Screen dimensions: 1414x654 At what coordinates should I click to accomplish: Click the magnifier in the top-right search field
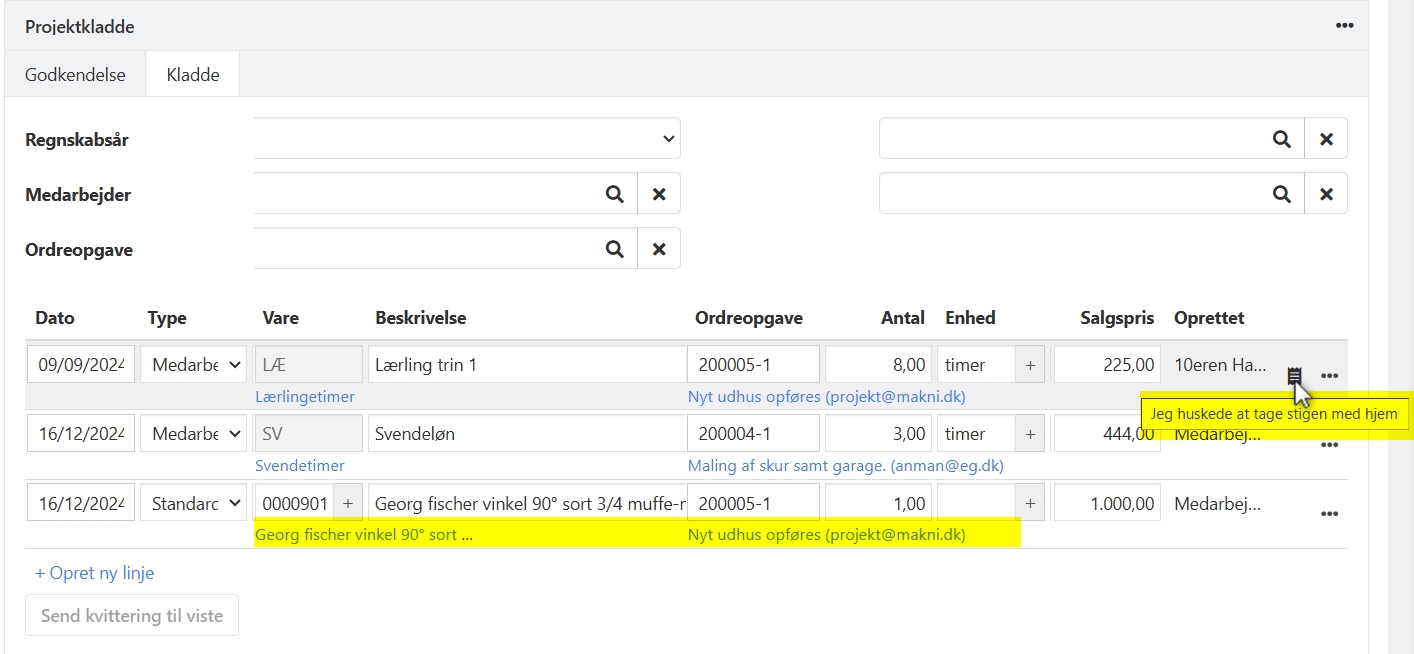[1282, 138]
